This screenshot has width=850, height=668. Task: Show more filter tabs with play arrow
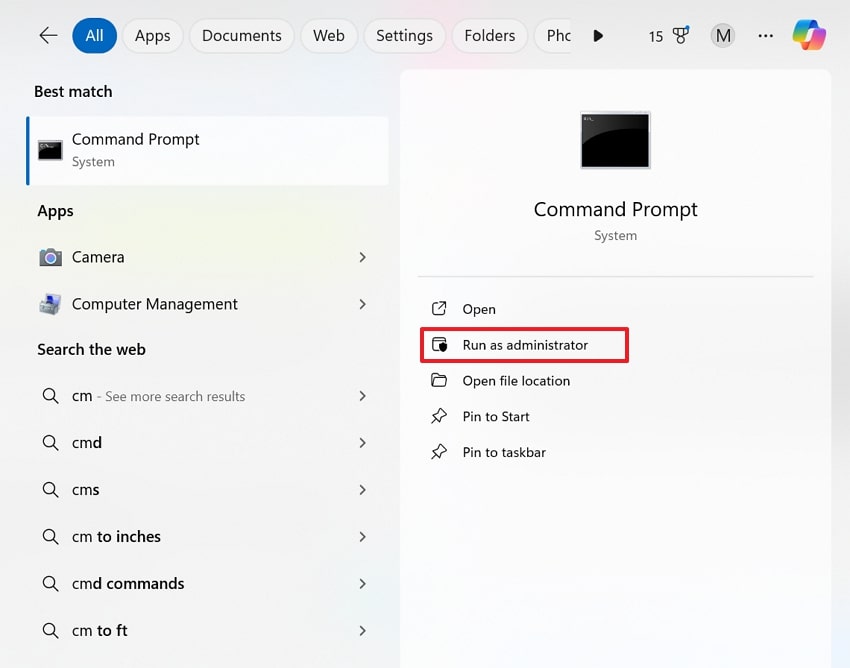[598, 36]
